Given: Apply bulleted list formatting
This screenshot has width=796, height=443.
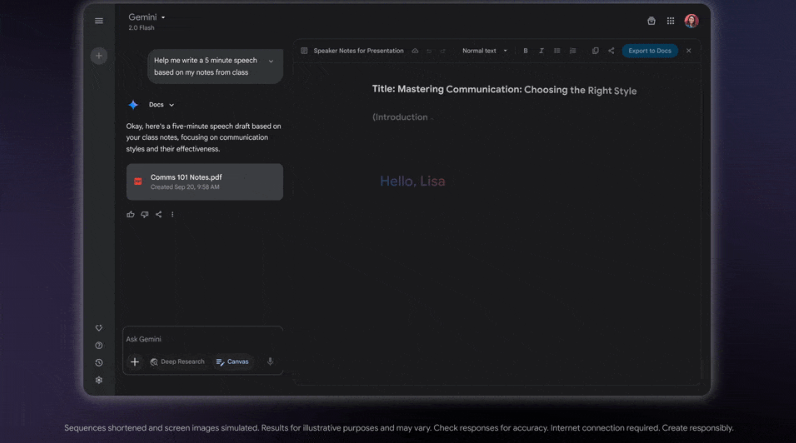Looking at the screenshot, I should coord(557,51).
